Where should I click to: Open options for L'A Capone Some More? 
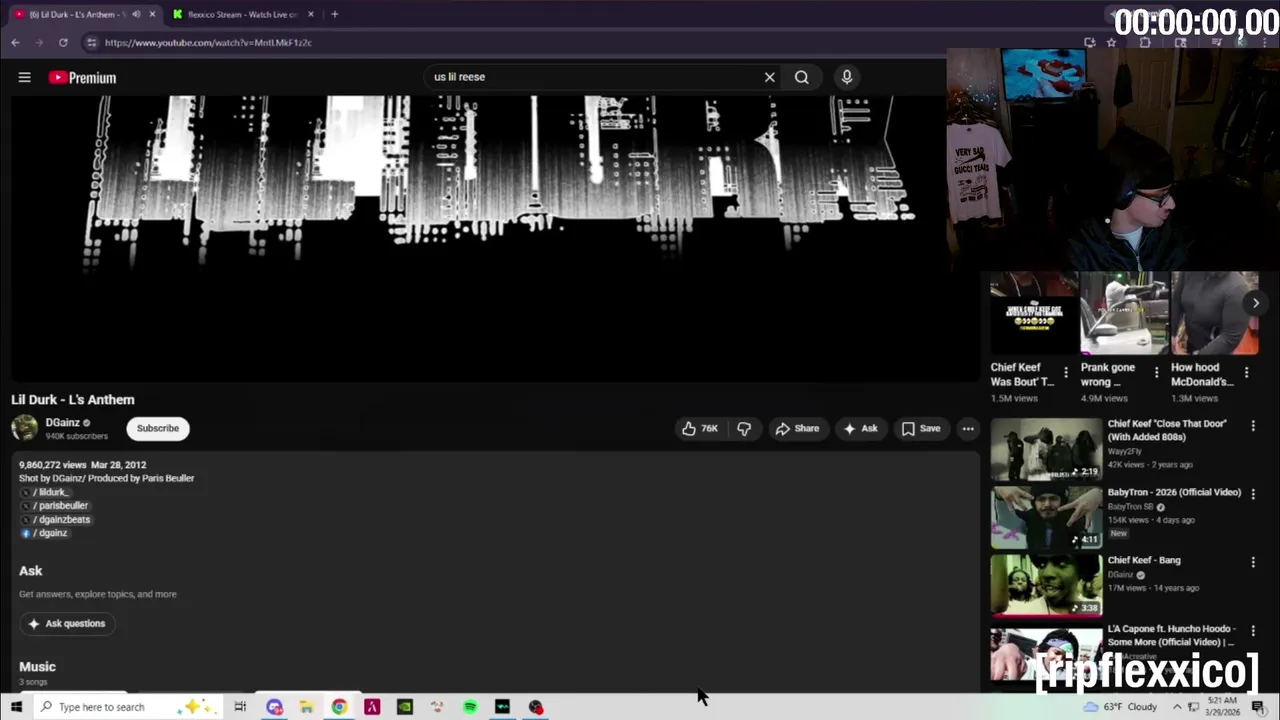click(x=1253, y=631)
